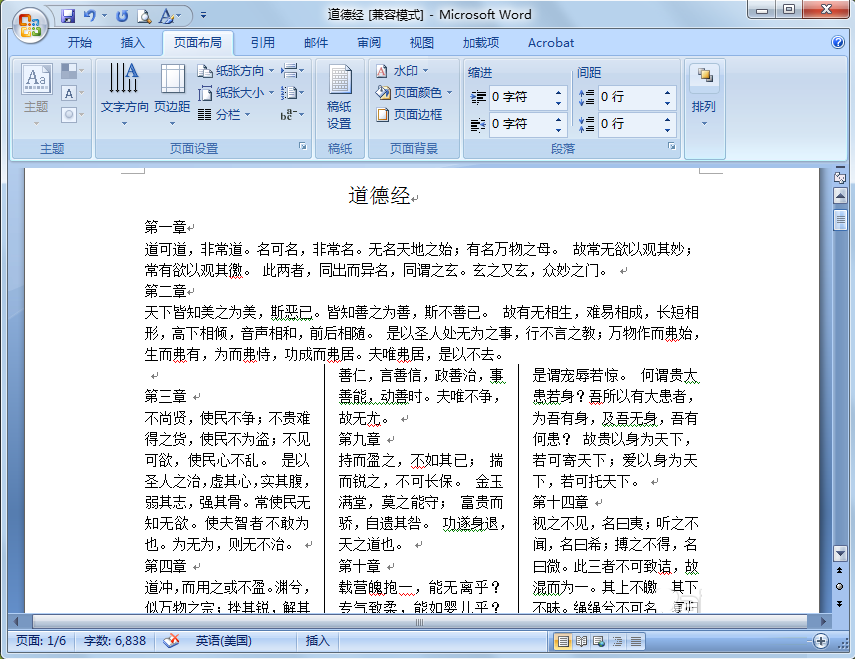
Task: Open the Word help question mark icon
Action: tap(838, 43)
